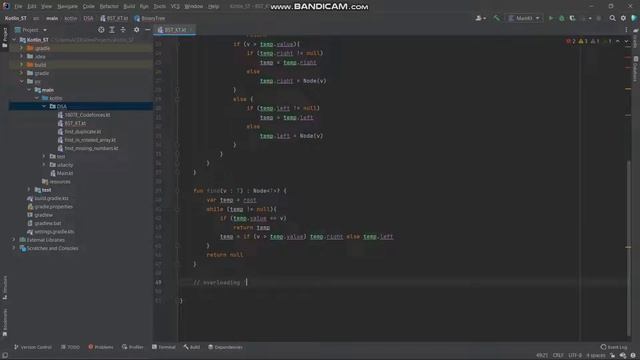Image resolution: width=640 pixels, height=360 pixels.
Task: Click the Search Everywhere magnifier icon
Action: 612,18
